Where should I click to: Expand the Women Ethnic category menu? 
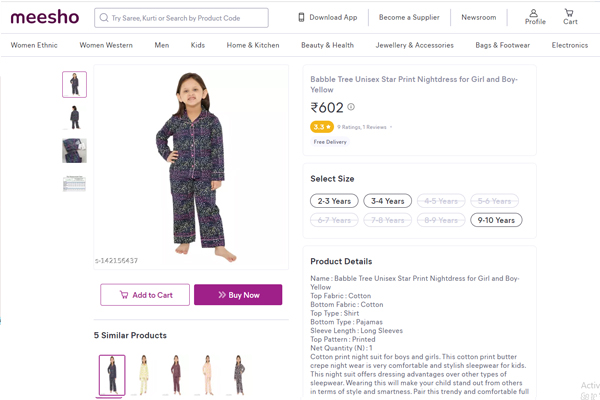pyautogui.click(x=34, y=45)
